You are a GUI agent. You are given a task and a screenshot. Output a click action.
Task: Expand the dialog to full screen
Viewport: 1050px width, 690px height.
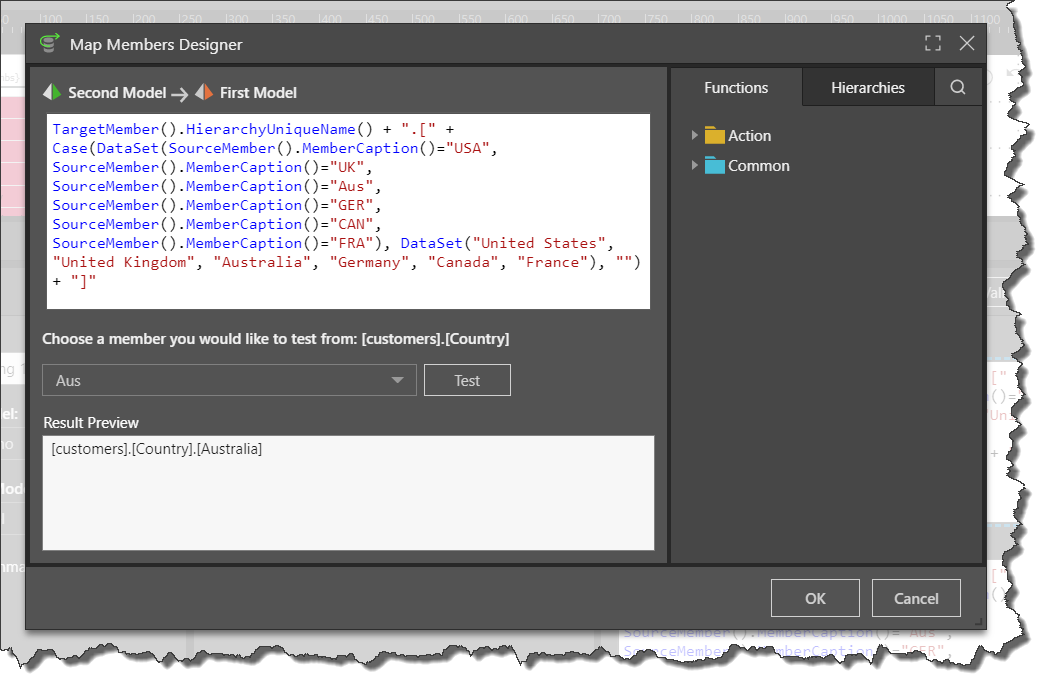click(x=933, y=43)
